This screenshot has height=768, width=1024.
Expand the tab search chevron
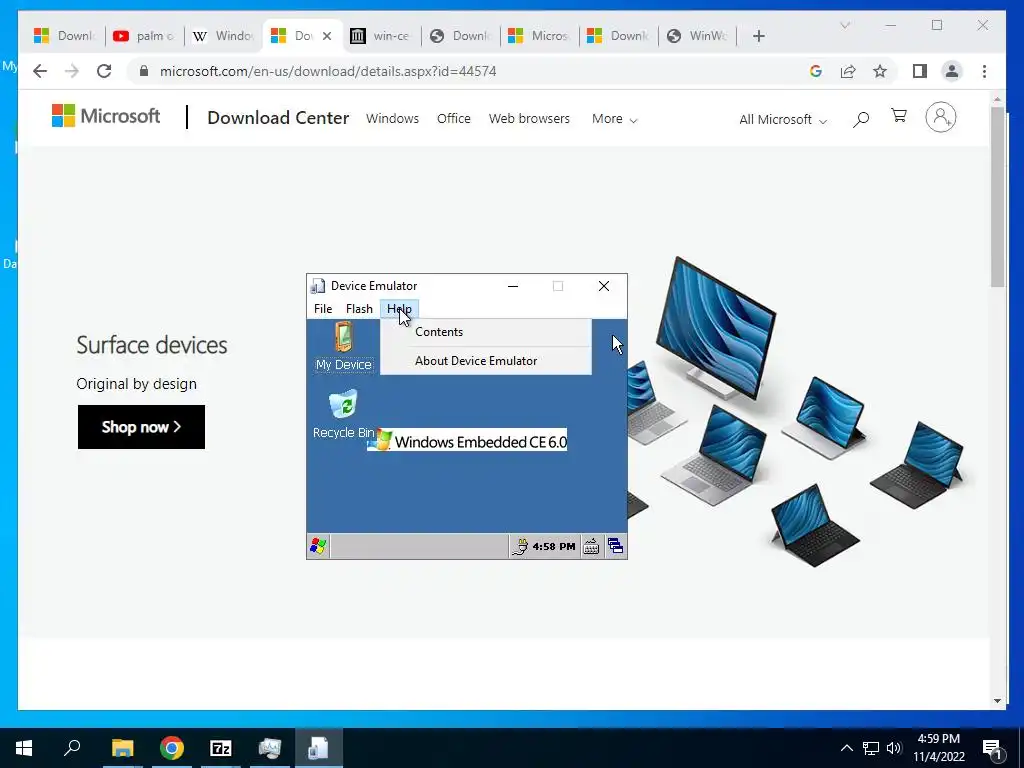(x=844, y=25)
